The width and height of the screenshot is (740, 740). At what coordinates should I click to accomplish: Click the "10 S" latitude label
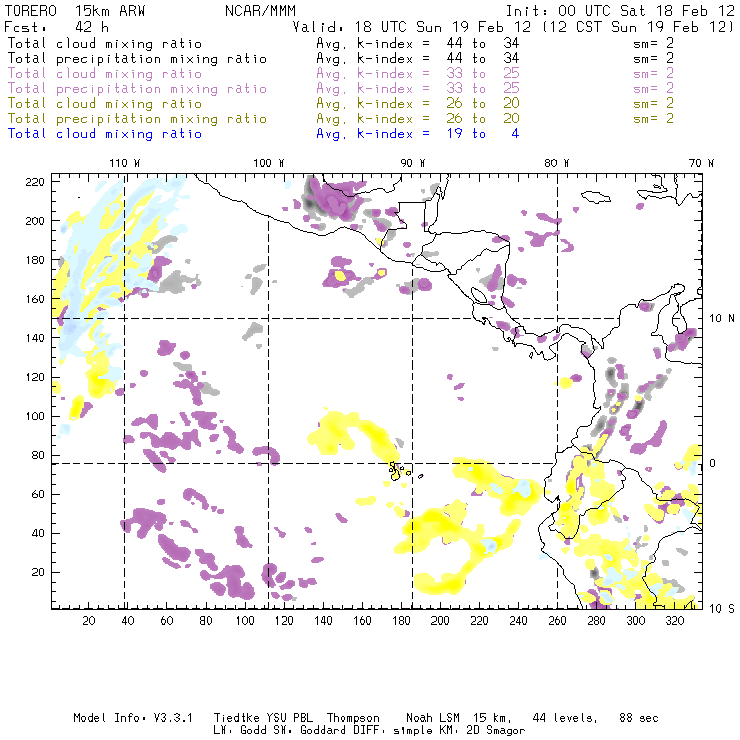[x=722, y=609]
